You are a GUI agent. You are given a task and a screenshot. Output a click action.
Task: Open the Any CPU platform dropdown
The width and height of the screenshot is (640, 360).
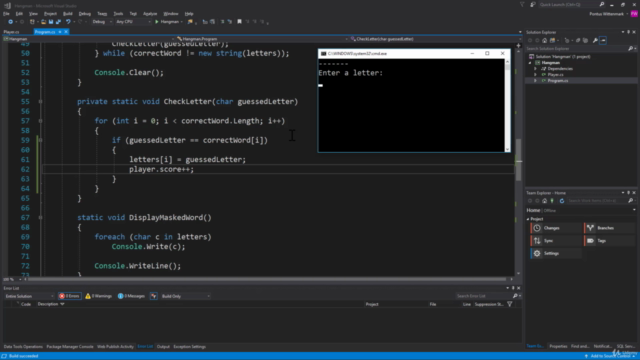tap(133, 22)
